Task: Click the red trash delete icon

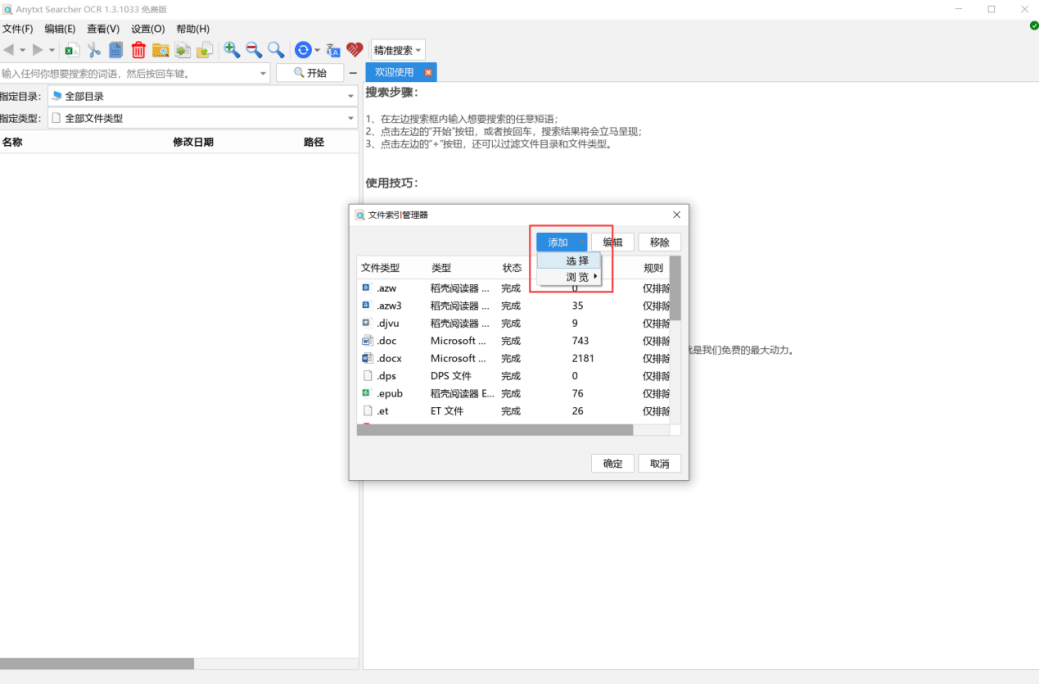Action: (x=138, y=50)
